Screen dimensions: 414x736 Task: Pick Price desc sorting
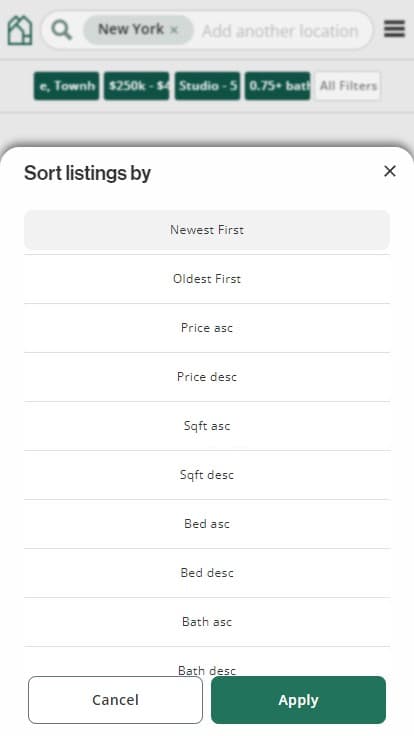(x=207, y=377)
